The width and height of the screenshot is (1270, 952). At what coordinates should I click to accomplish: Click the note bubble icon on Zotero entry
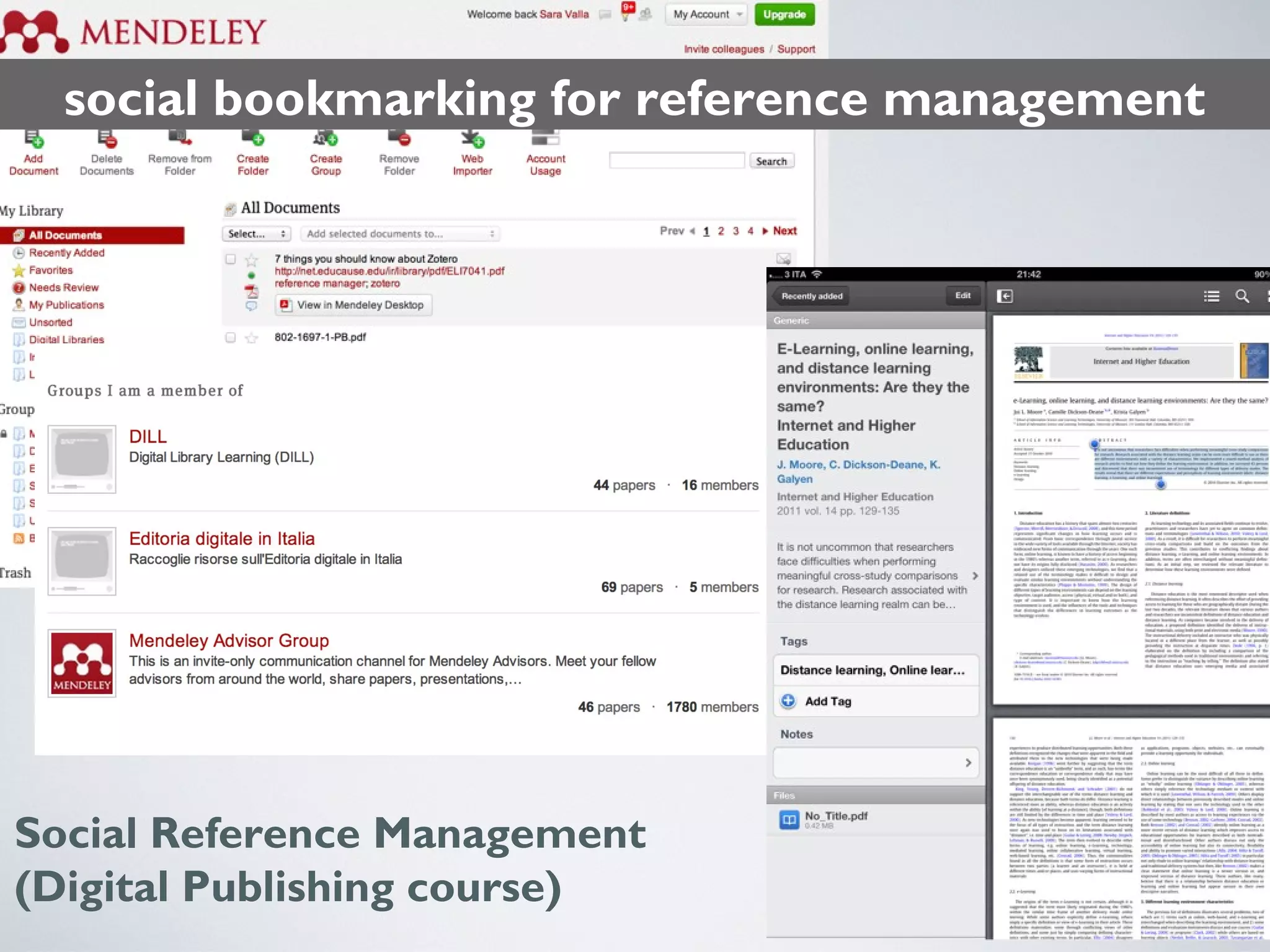(251, 306)
